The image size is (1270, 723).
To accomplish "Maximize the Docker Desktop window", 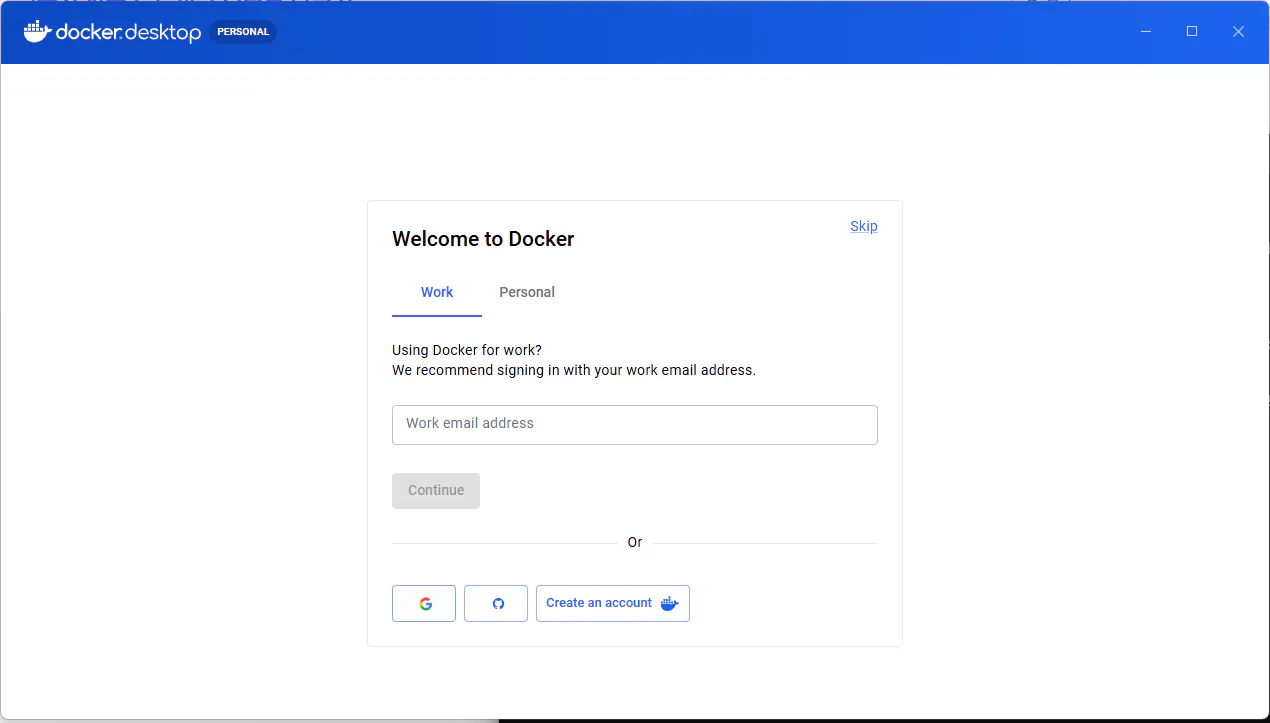I will [1192, 32].
